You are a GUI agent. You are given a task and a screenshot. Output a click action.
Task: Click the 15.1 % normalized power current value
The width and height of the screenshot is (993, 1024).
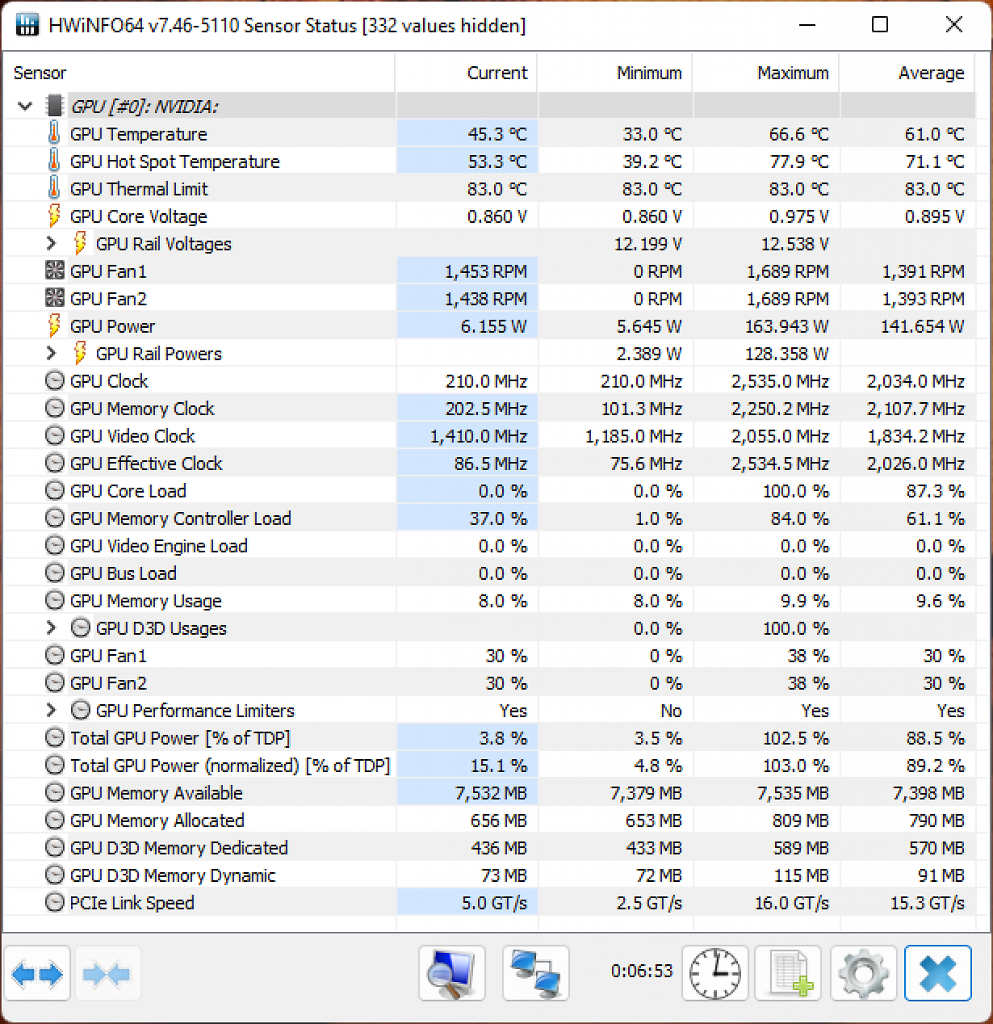[499, 765]
